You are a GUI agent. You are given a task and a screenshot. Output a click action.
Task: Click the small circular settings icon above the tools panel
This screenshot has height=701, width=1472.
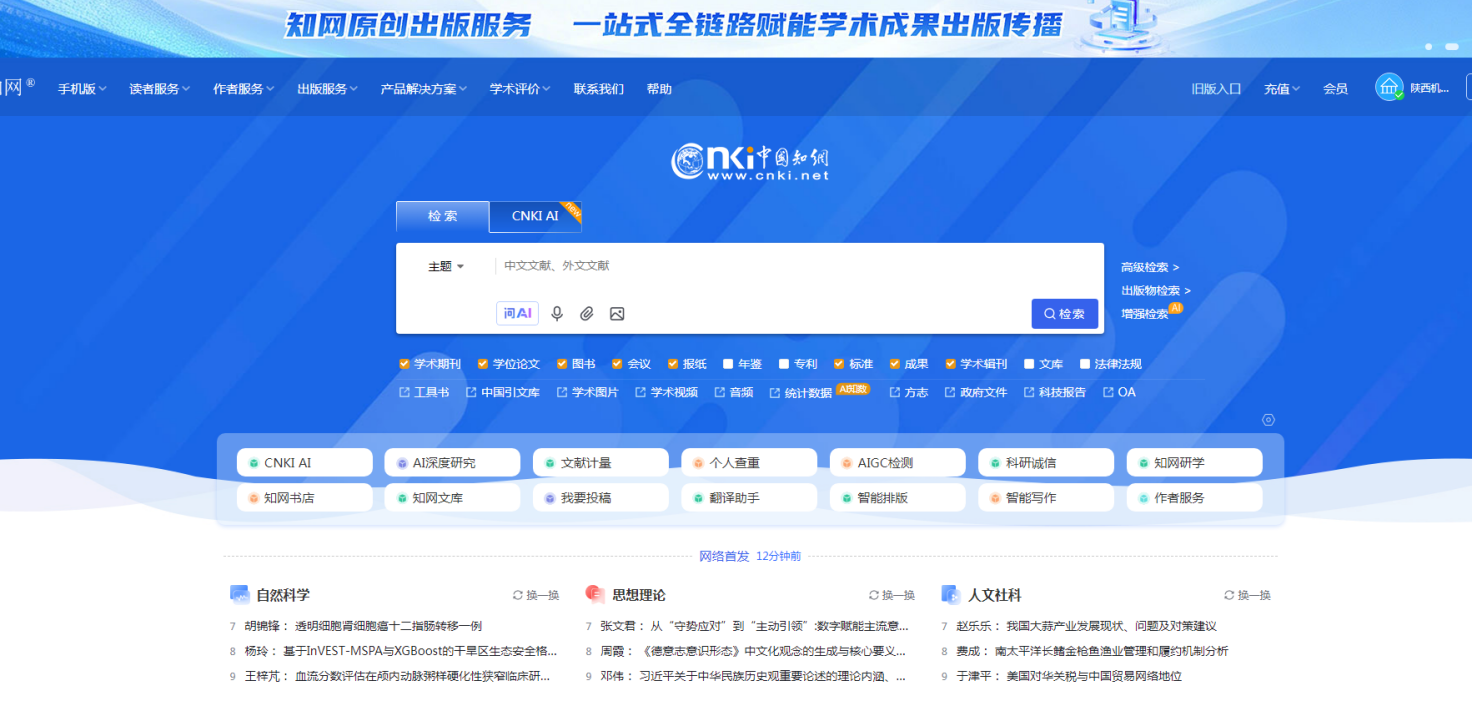(x=1268, y=420)
